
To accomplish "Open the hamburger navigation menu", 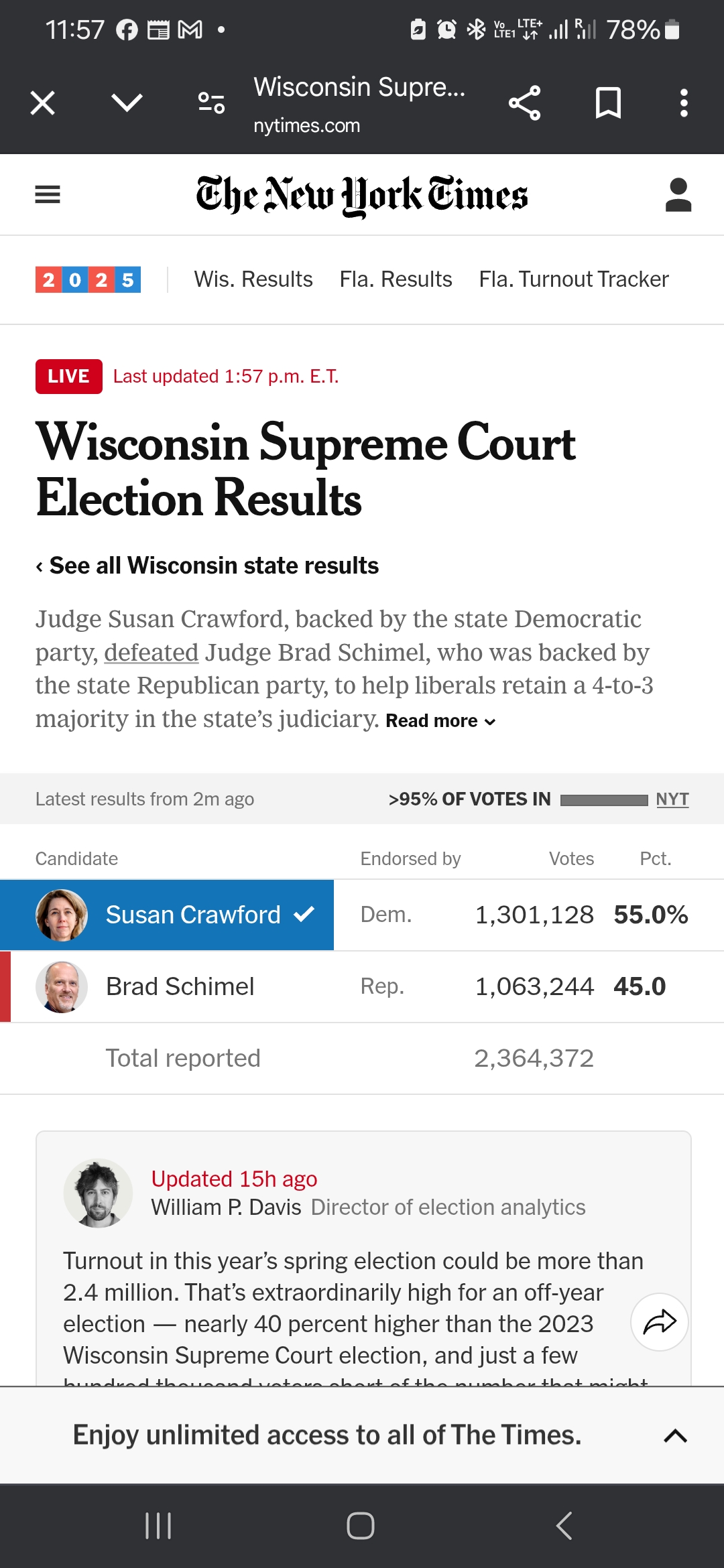I will pyautogui.click(x=48, y=194).
